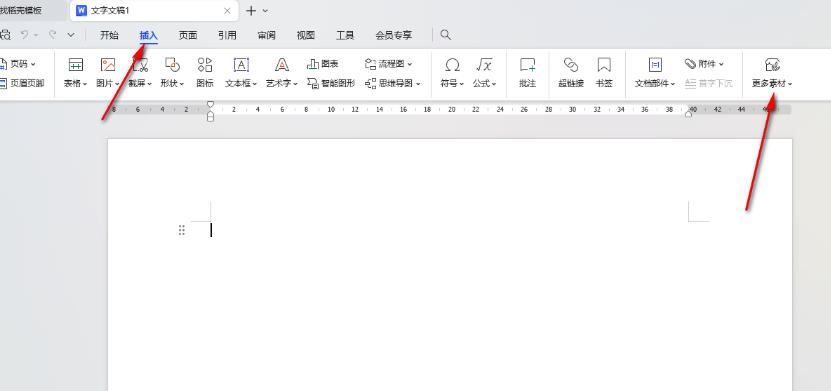Select the 插入 Insert tab
Screen dimensions: 831x391
pos(149,35)
